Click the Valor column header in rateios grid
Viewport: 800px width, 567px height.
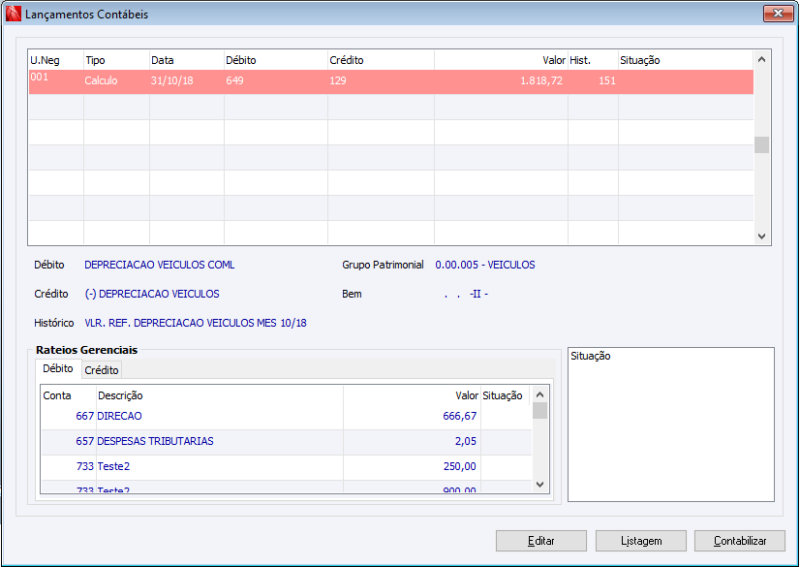click(412, 396)
